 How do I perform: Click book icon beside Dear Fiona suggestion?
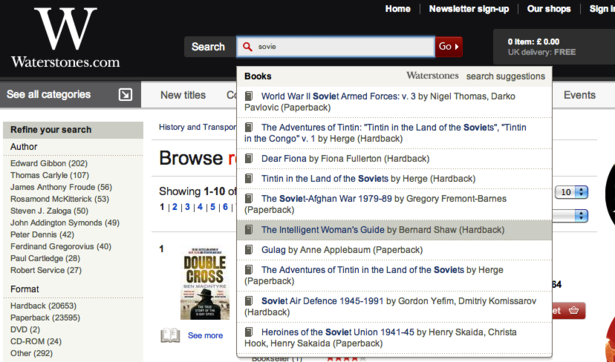point(249,158)
